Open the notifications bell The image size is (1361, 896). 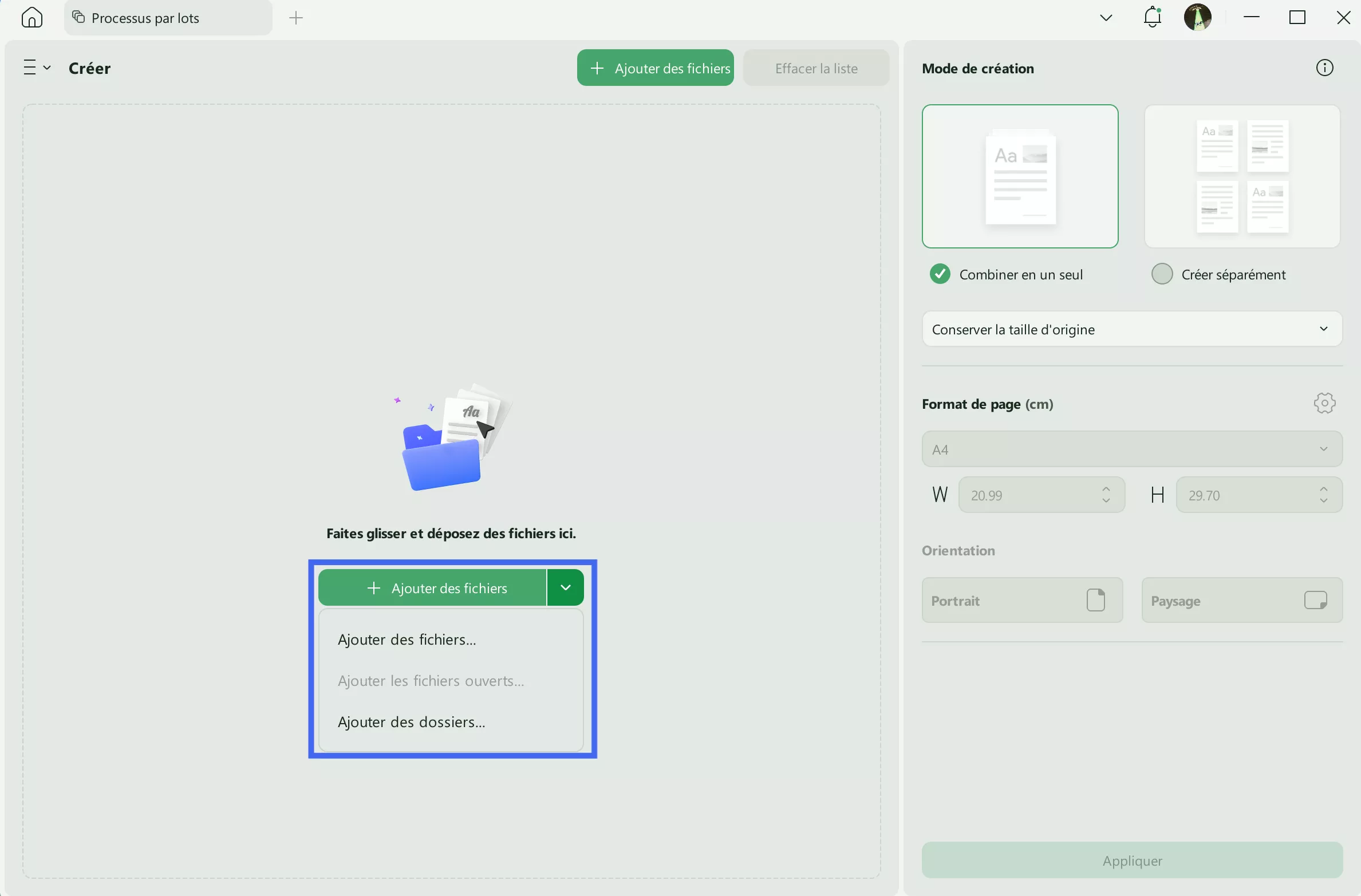[1152, 18]
